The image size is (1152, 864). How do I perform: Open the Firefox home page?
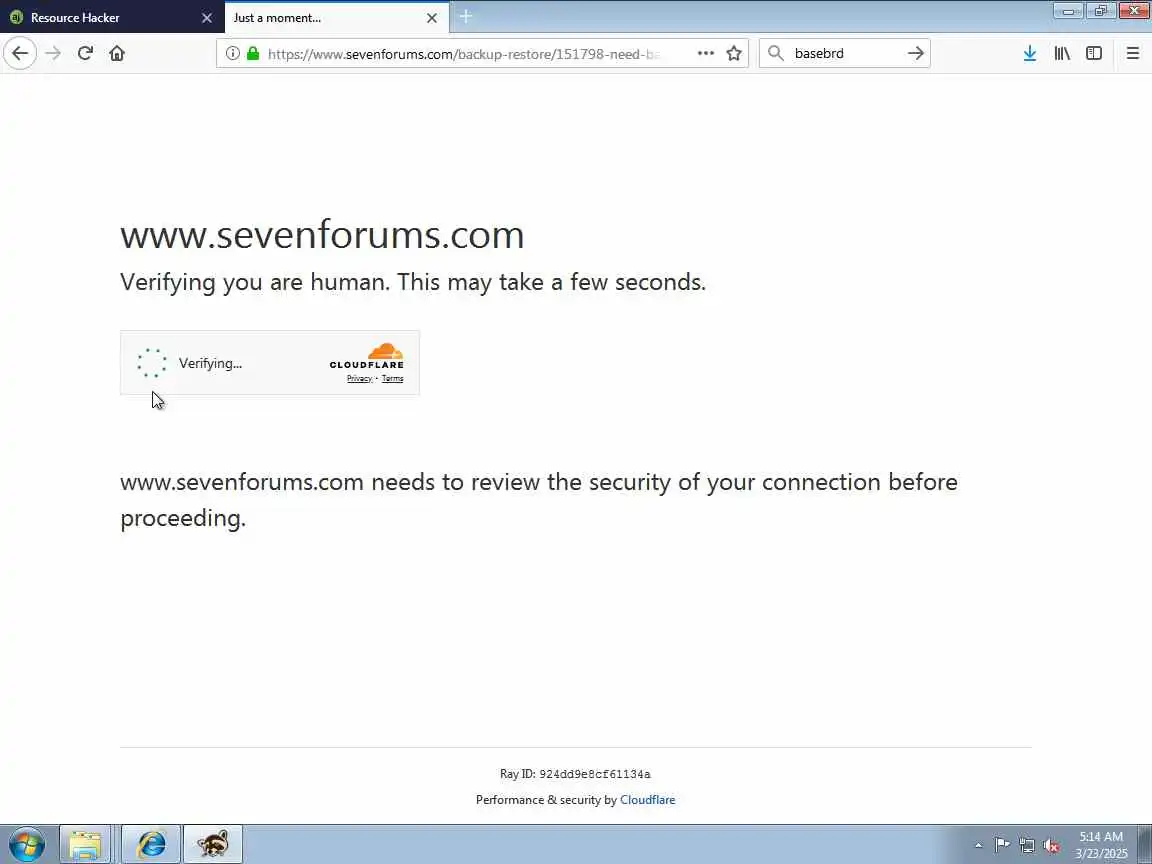(x=117, y=53)
